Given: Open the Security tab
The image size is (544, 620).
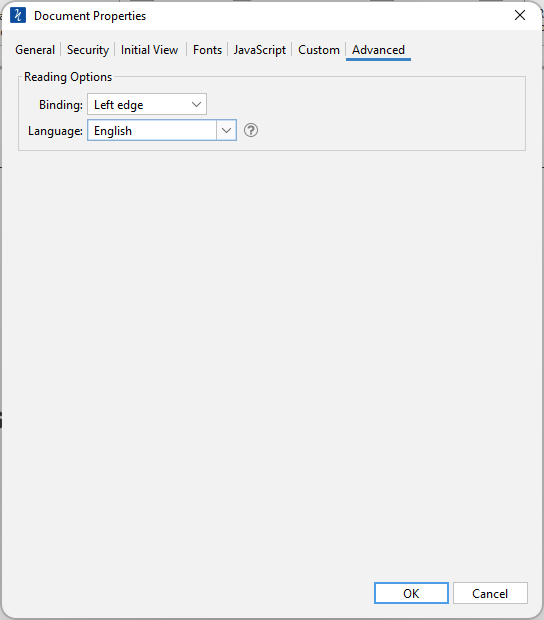Looking at the screenshot, I should [x=88, y=50].
